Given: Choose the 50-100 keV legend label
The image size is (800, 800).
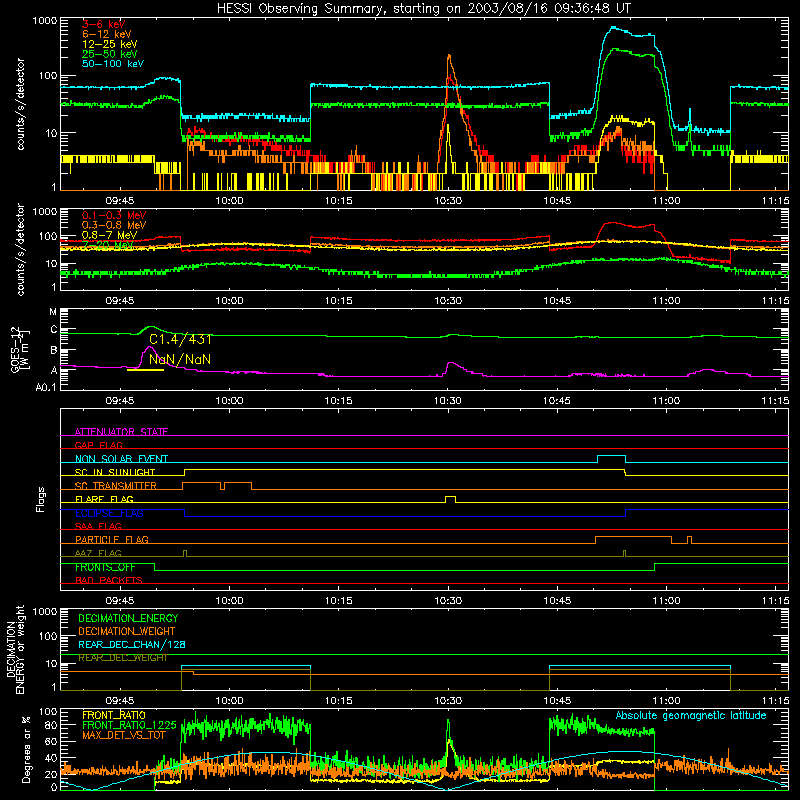Looking at the screenshot, I should [x=113, y=64].
